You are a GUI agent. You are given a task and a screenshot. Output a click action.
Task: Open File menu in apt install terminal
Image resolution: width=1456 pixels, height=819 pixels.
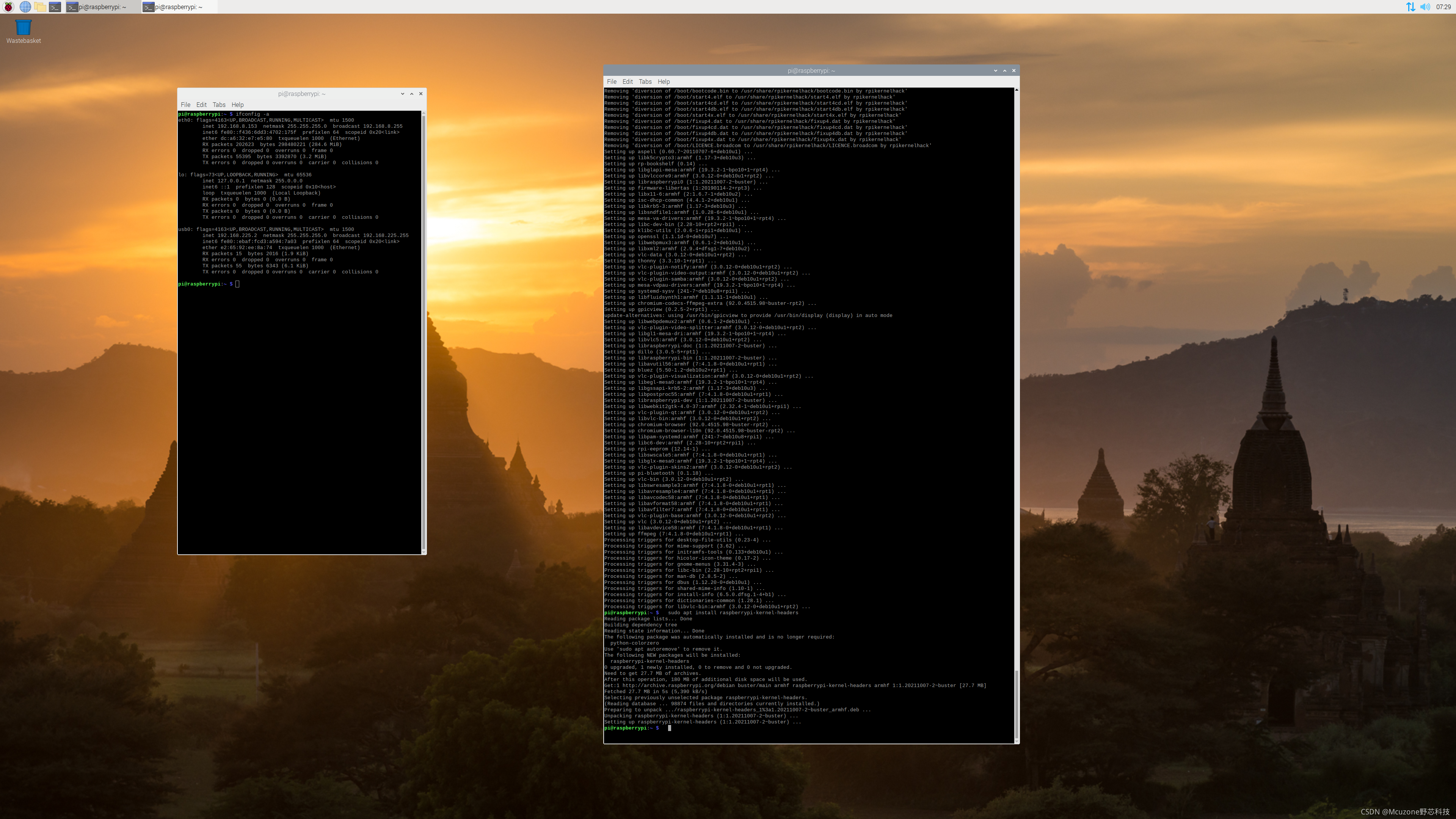click(612, 82)
